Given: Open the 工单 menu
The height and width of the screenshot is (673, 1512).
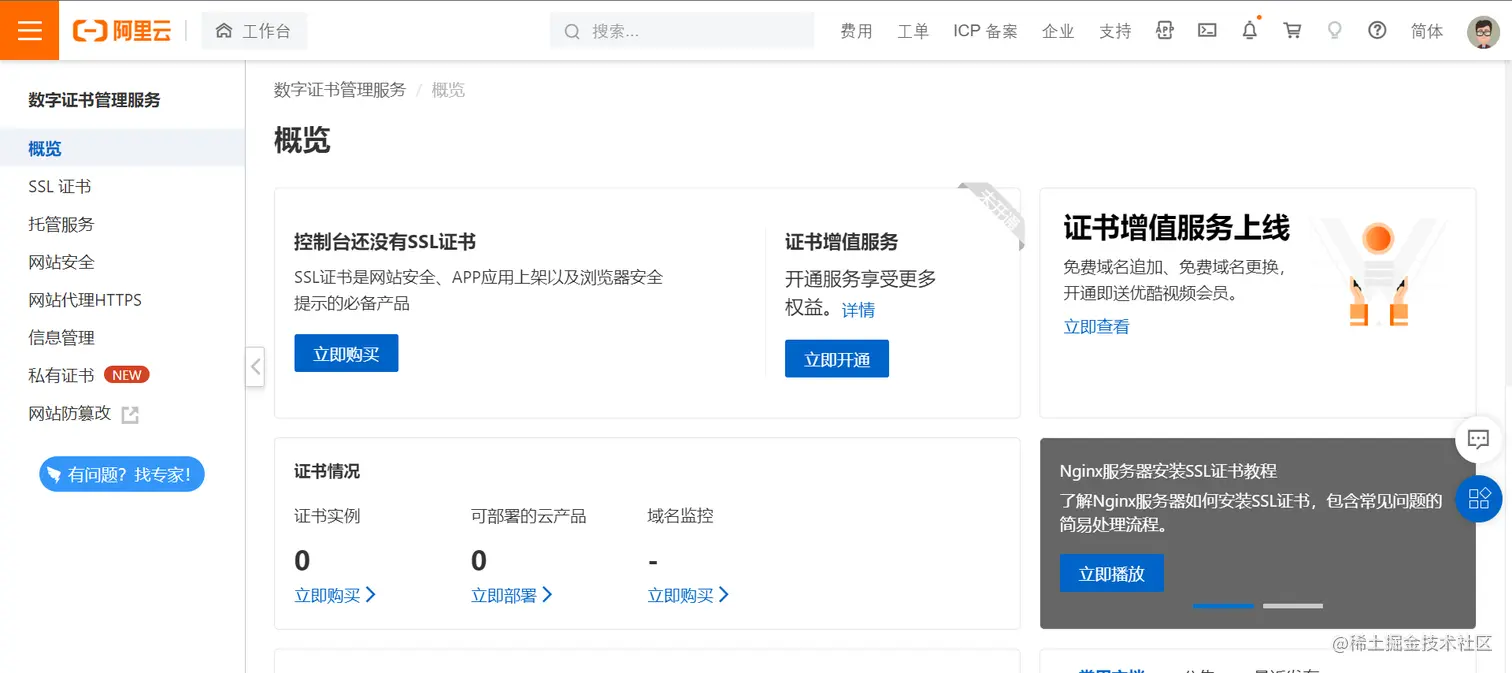Looking at the screenshot, I should [x=913, y=31].
